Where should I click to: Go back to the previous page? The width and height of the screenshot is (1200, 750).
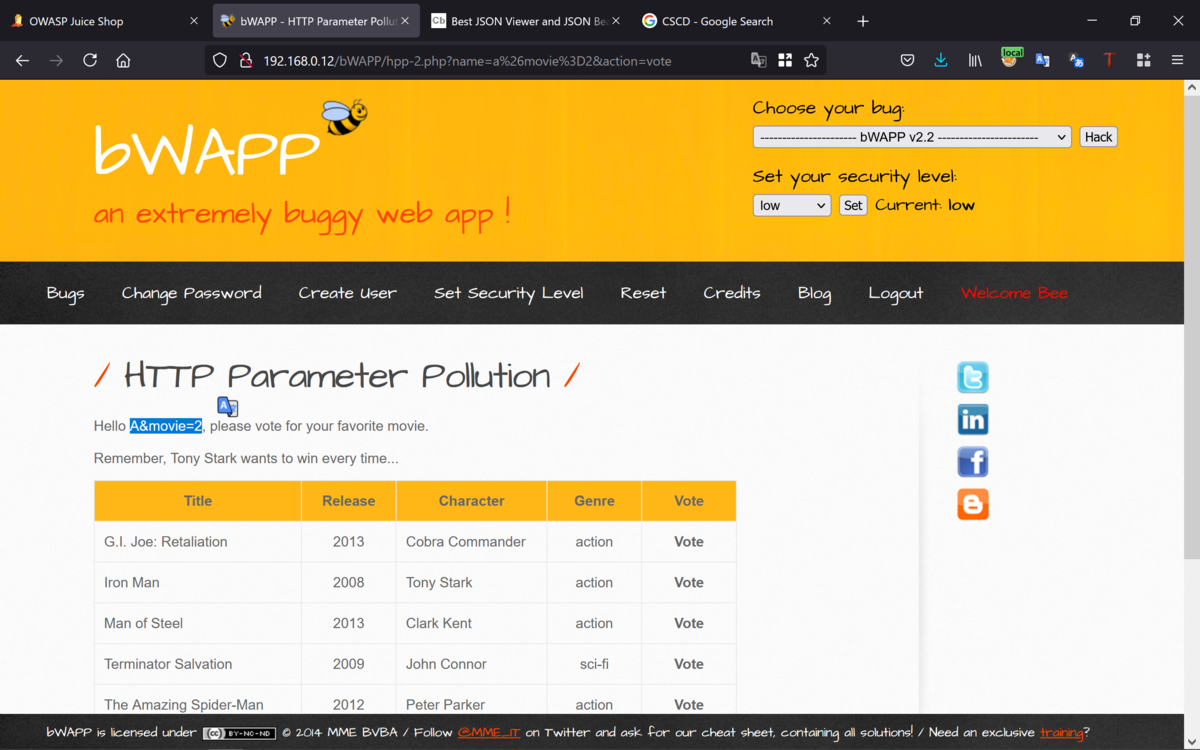pyautogui.click(x=22, y=61)
